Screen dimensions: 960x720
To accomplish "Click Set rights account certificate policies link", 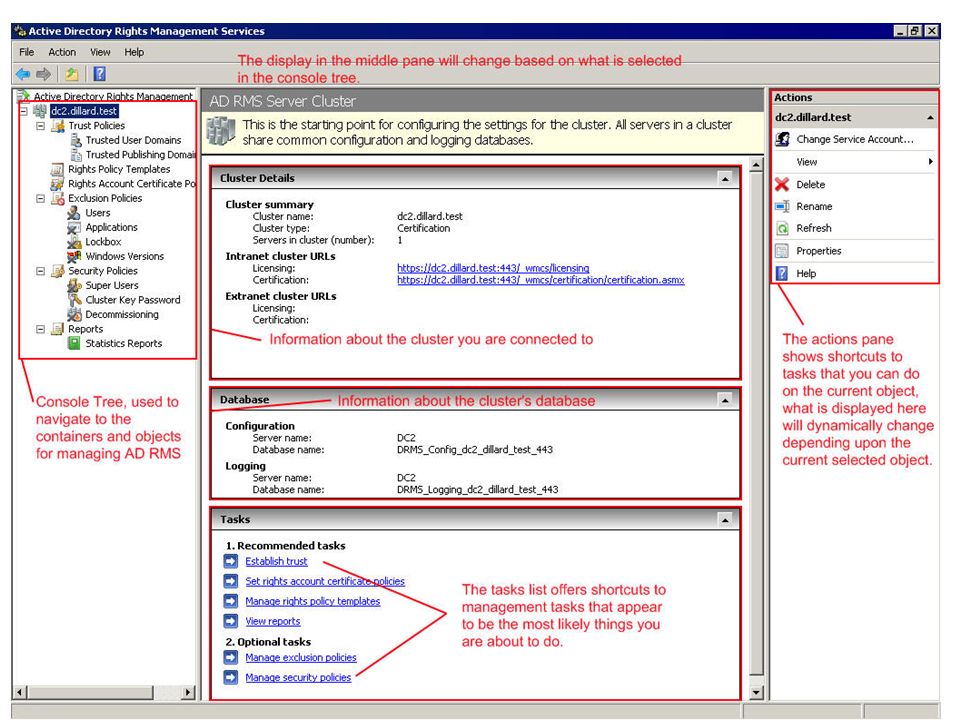I will tap(325, 581).
